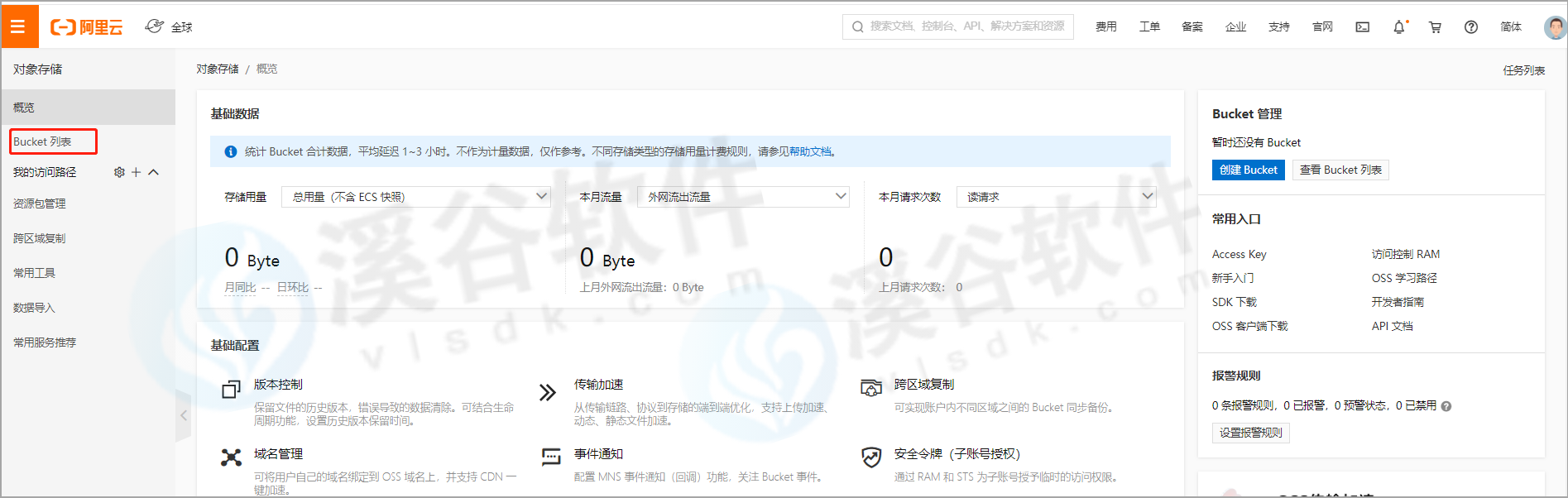Open the notification bell
This screenshot has width=1568, height=498.
pyautogui.click(x=1399, y=27)
